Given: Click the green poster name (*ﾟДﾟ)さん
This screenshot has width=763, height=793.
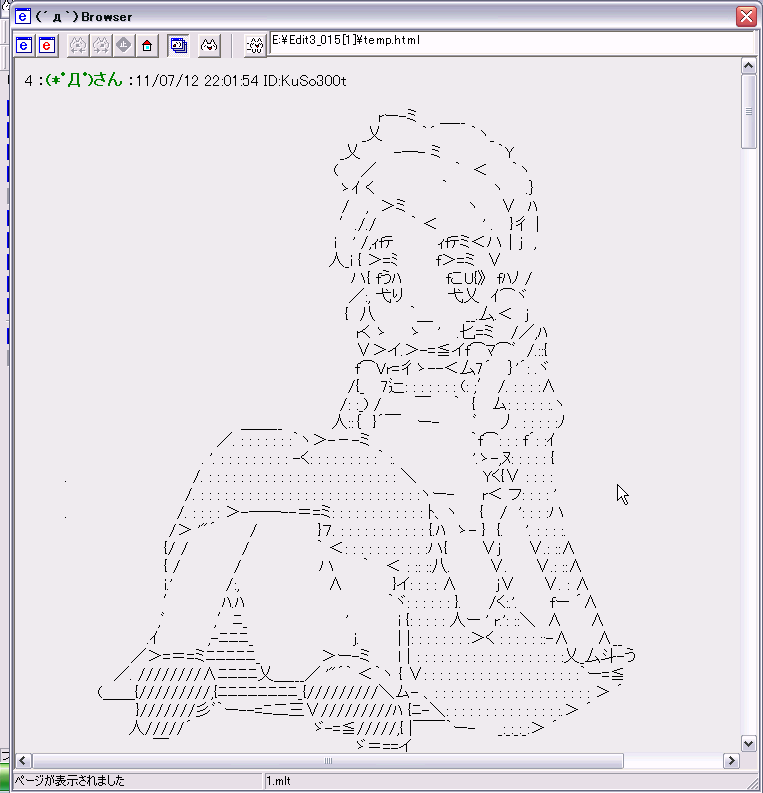Looking at the screenshot, I should point(84,80).
